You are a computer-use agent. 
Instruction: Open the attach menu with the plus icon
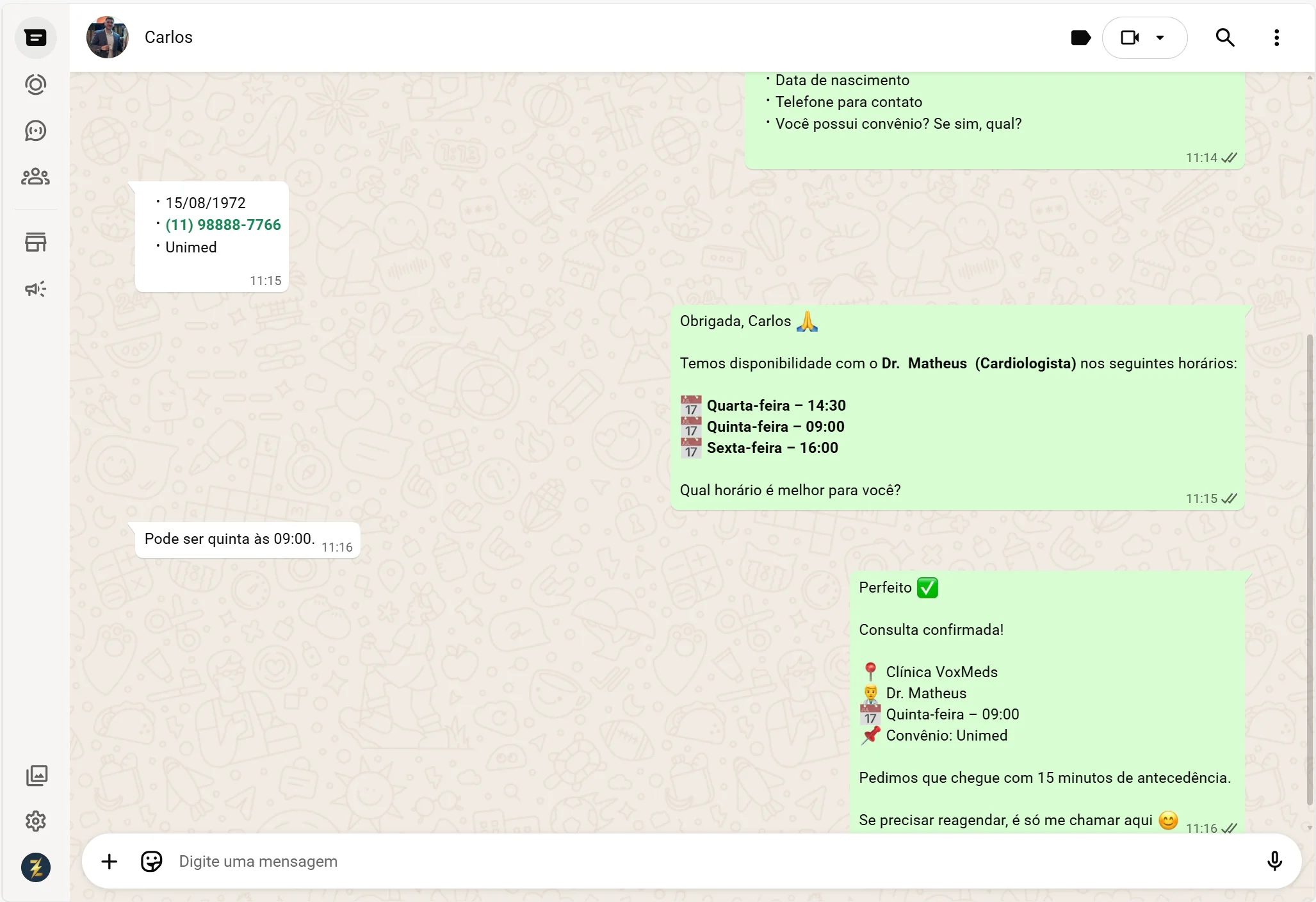pos(110,861)
